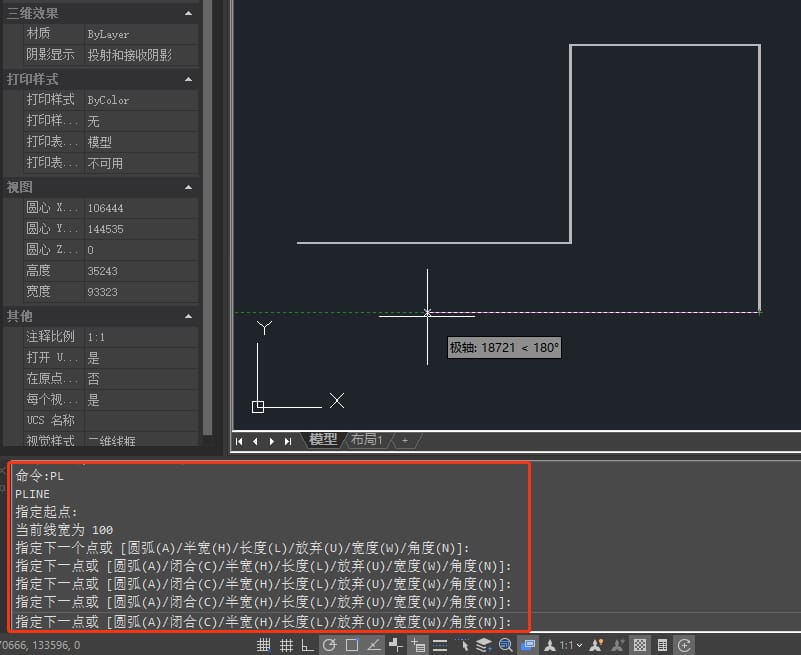This screenshot has width=801, height=655.
Task: Click annotation scale figure icon
Action: [x=550, y=645]
